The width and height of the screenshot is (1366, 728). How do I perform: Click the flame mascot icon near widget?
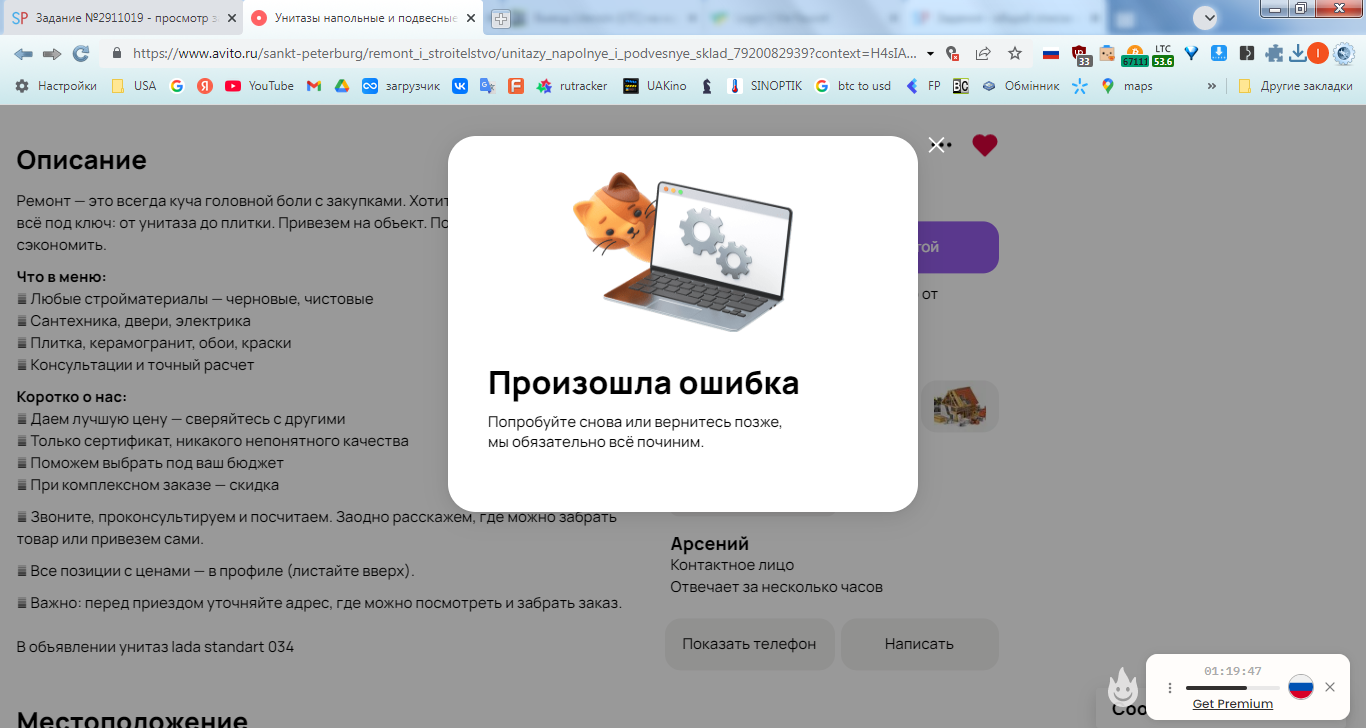(1123, 687)
